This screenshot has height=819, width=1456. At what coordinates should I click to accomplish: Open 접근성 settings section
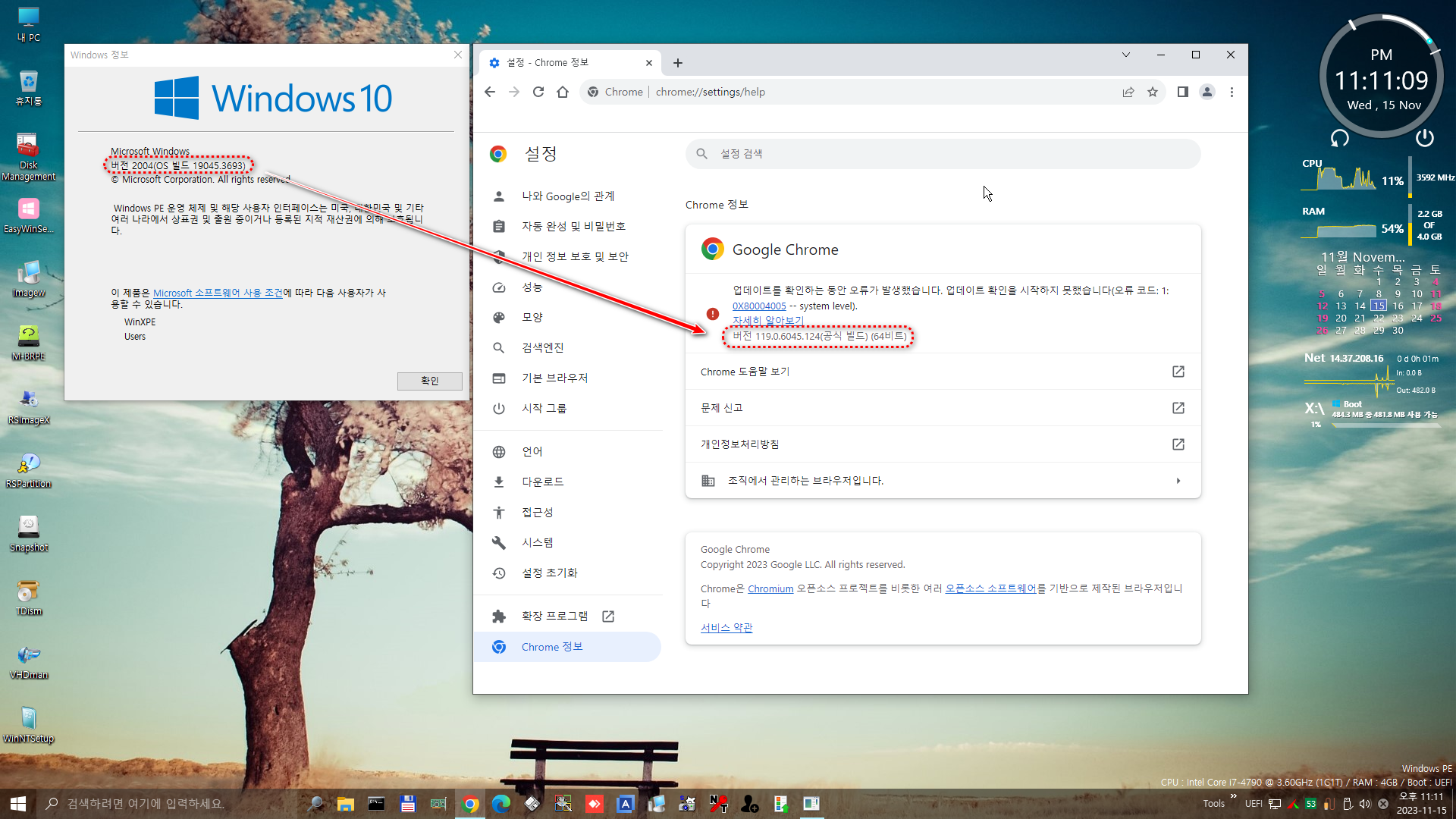[568, 513]
